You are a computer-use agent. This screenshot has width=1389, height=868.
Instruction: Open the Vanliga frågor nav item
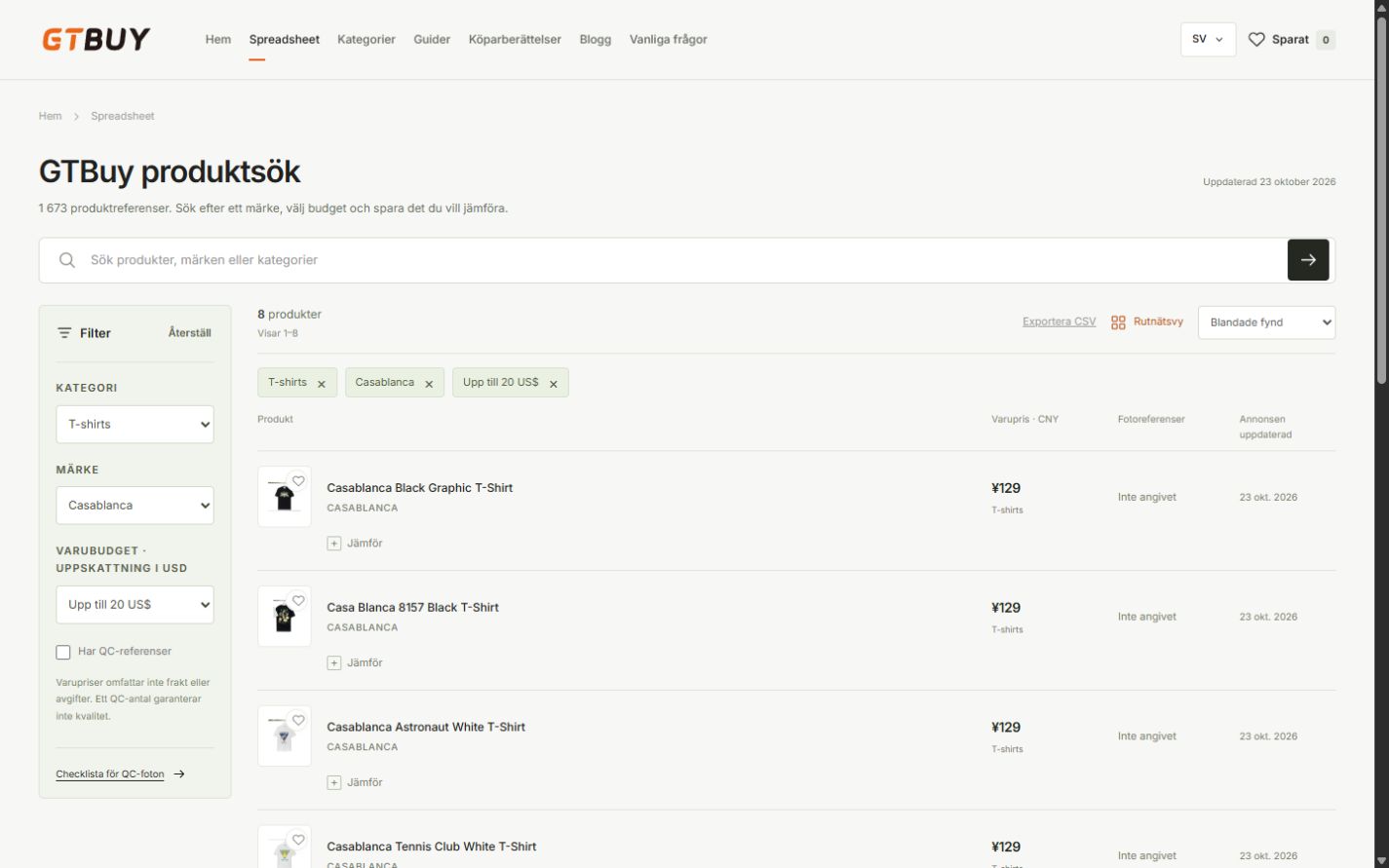(x=669, y=40)
